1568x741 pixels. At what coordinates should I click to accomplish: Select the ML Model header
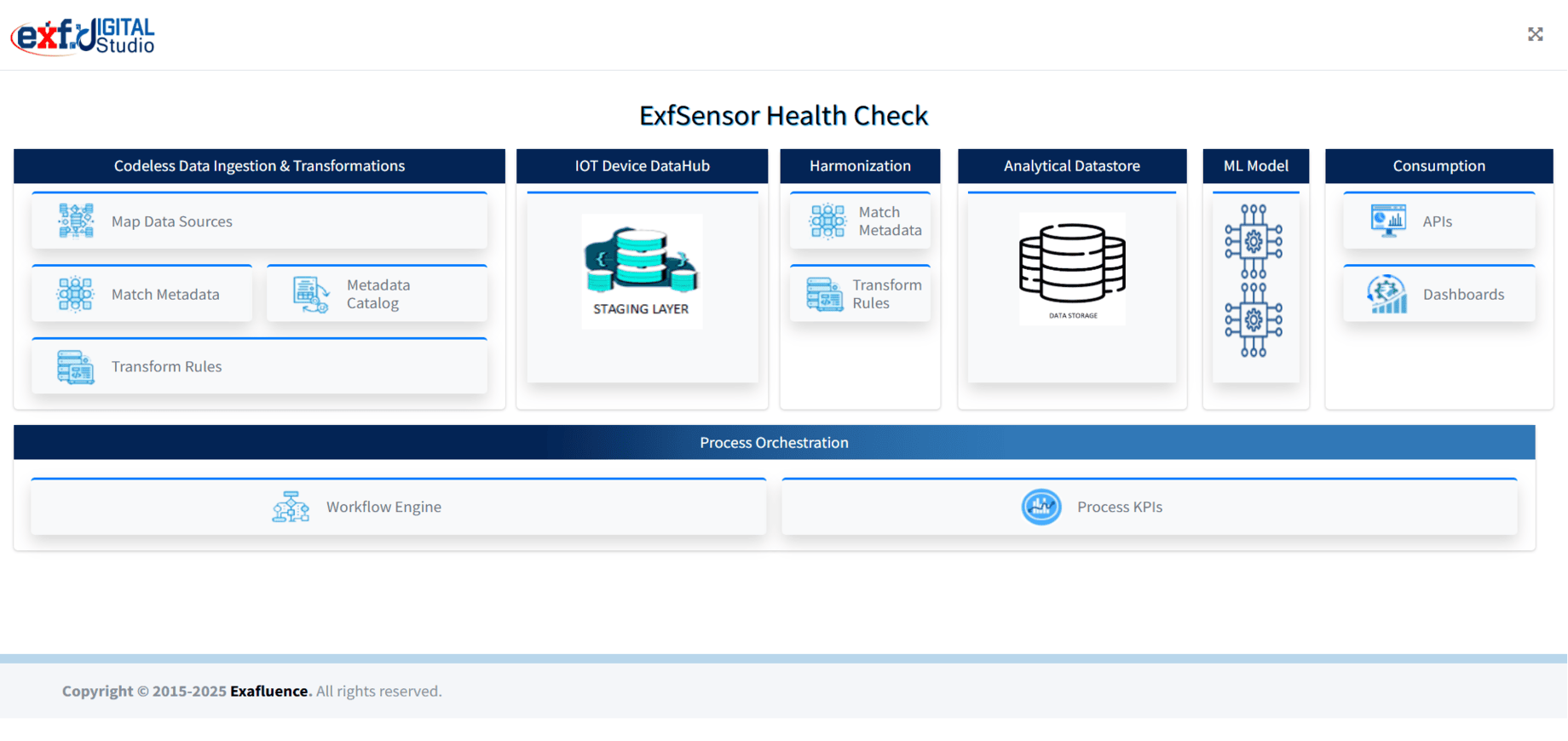1255,166
